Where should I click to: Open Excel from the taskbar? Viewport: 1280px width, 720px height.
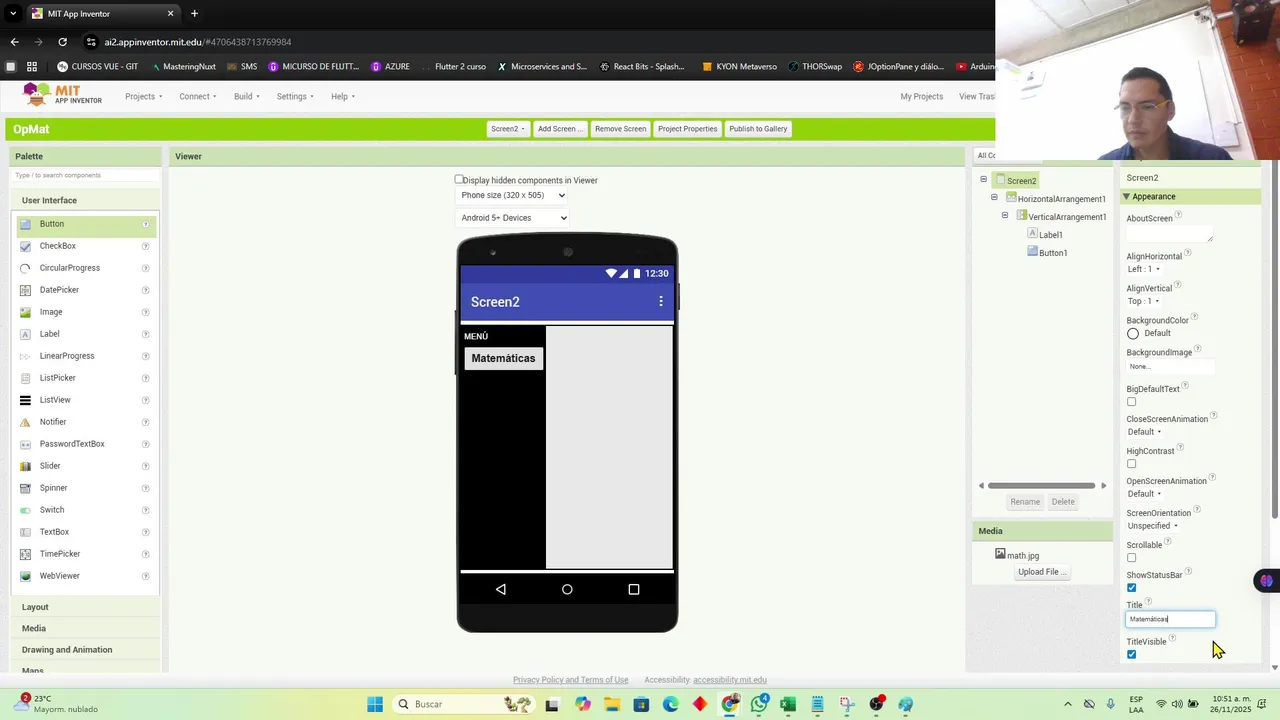788,704
